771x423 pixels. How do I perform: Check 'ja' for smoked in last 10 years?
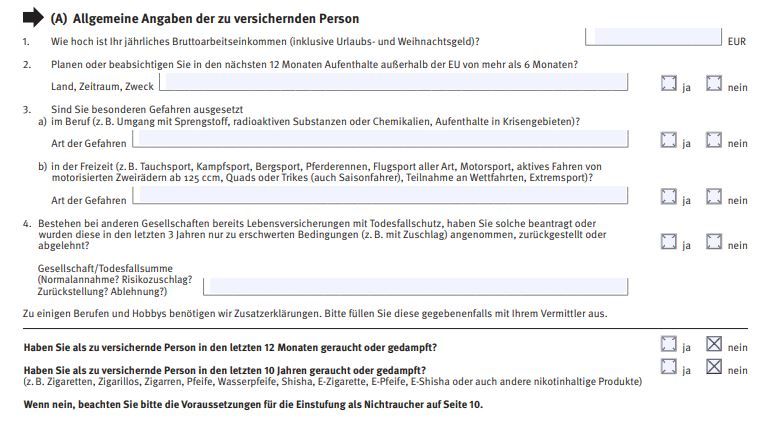669,366
